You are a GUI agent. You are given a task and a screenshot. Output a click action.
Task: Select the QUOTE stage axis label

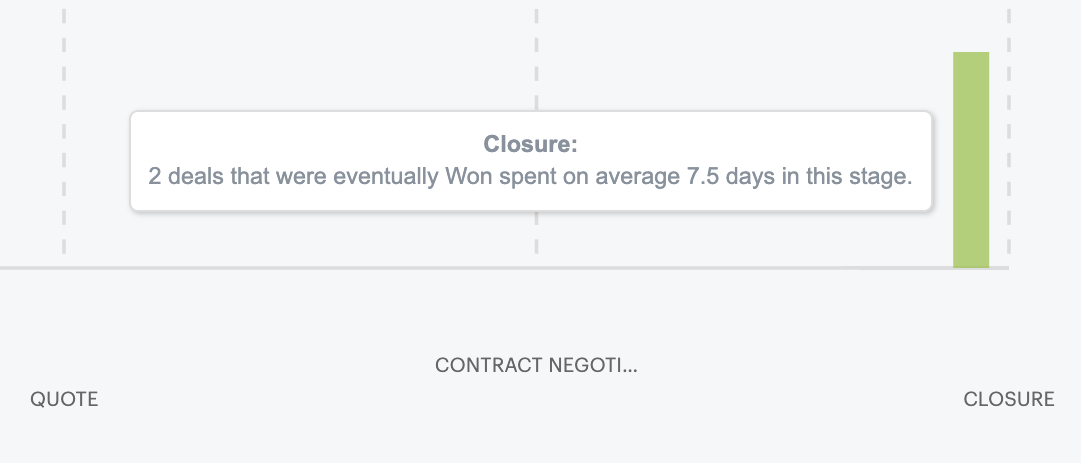[x=64, y=400]
